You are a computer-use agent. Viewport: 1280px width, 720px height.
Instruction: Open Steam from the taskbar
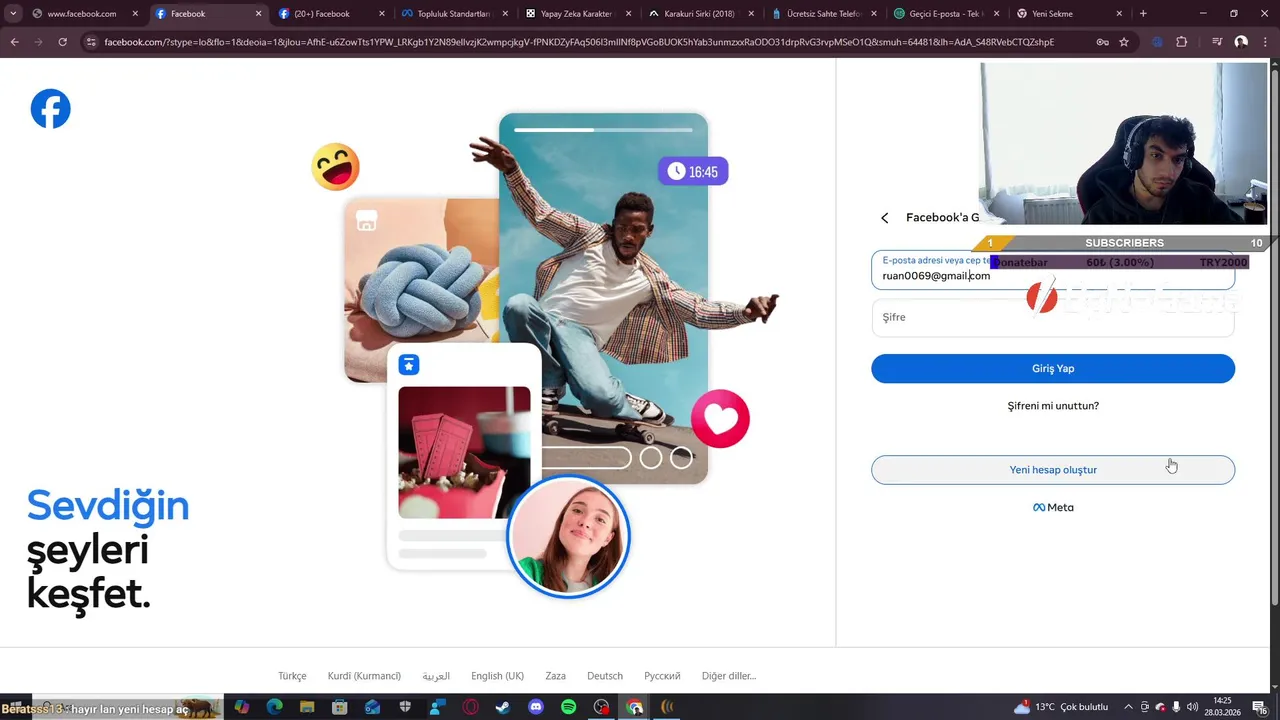point(503,707)
